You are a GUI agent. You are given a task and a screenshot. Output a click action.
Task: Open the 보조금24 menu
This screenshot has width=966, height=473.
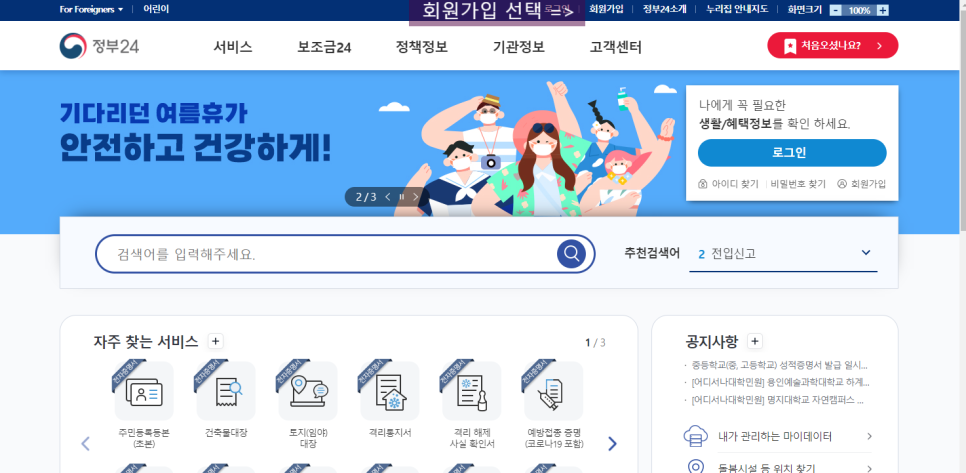point(324,47)
